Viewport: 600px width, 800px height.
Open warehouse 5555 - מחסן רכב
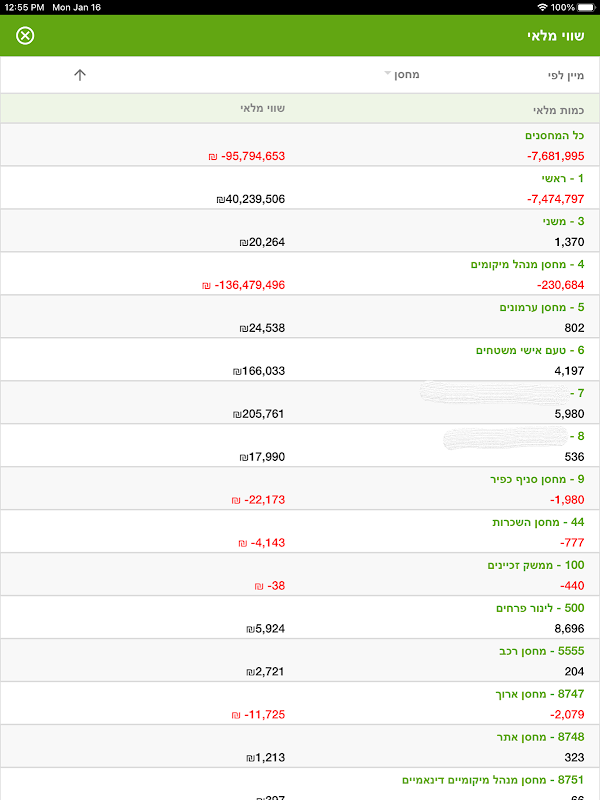point(300,660)
